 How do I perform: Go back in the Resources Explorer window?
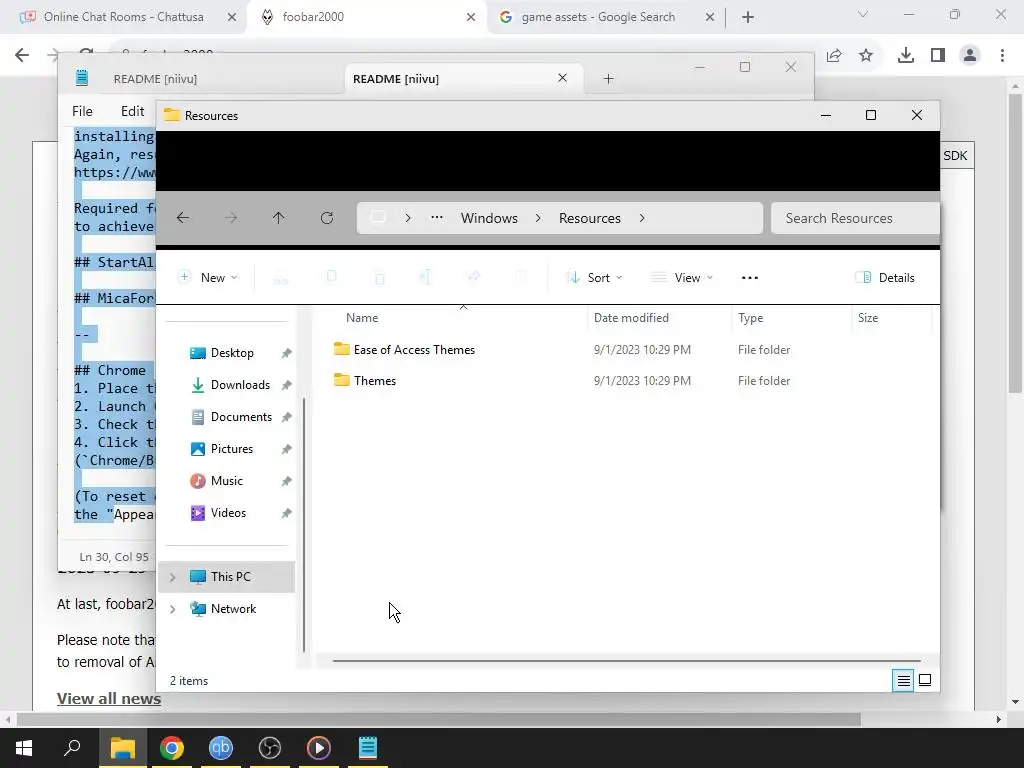[x=183, y=218]
